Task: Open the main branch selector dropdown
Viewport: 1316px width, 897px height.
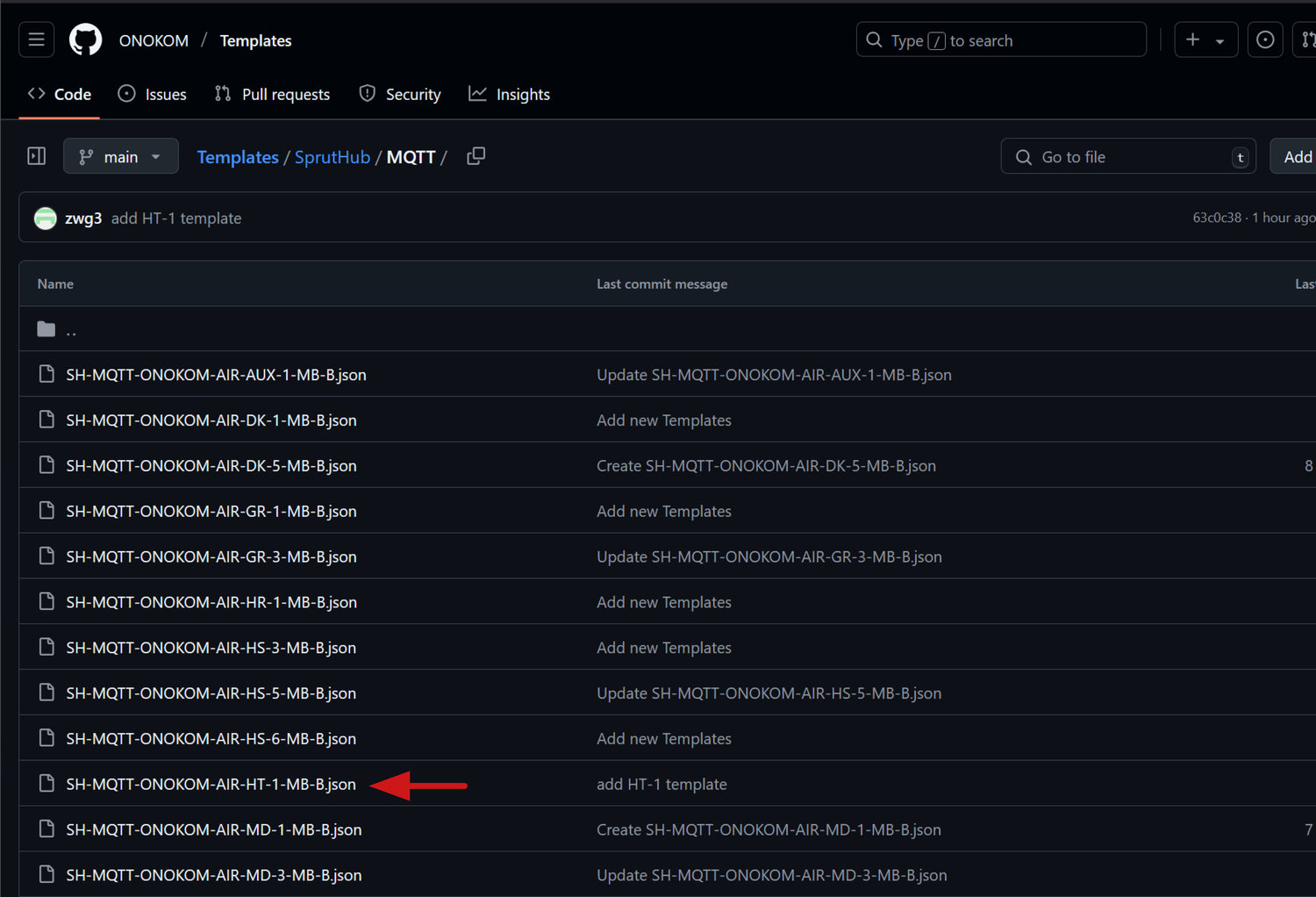Action: point(121,156)
